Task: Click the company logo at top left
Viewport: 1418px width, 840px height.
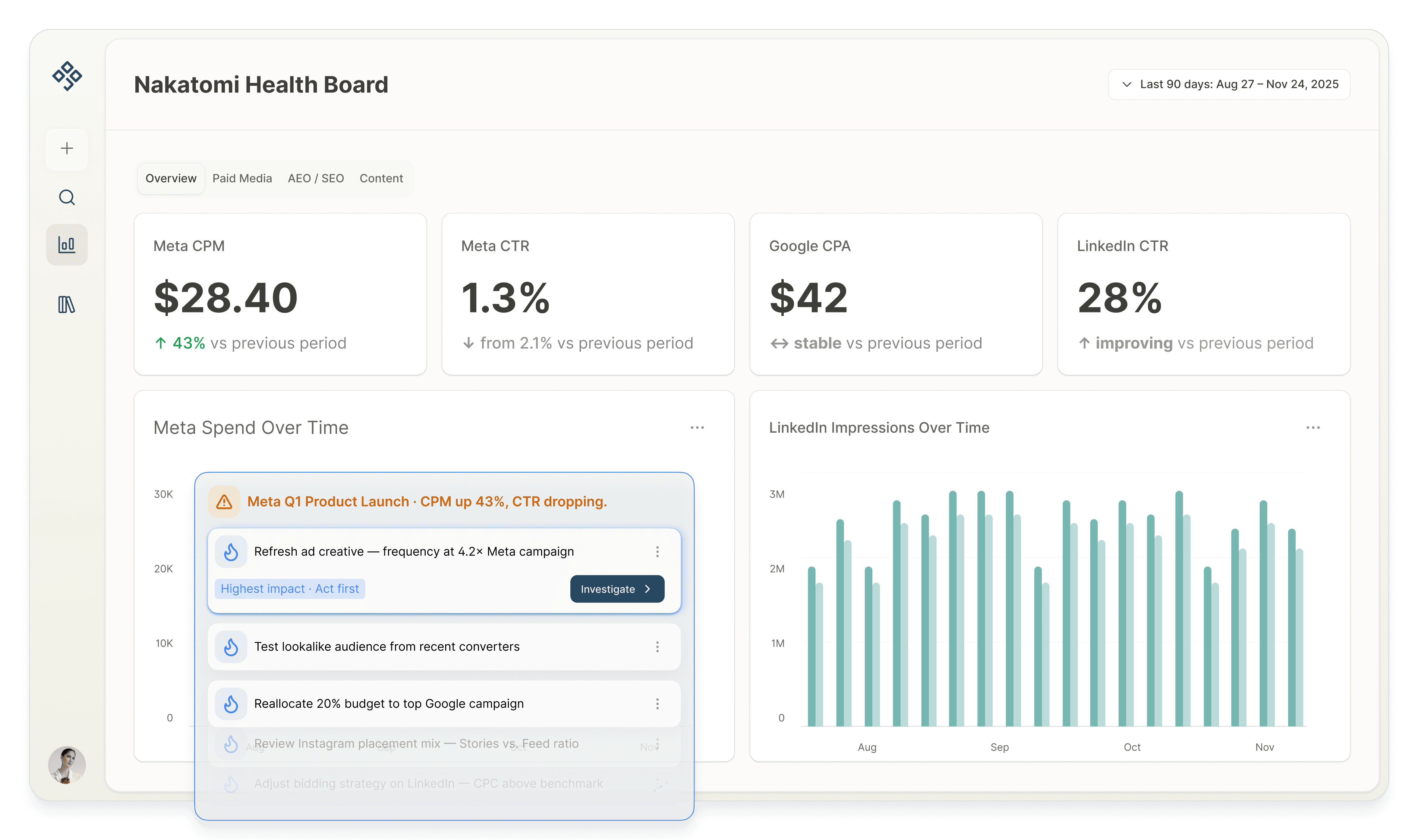Action: click(x=66, y=75)
